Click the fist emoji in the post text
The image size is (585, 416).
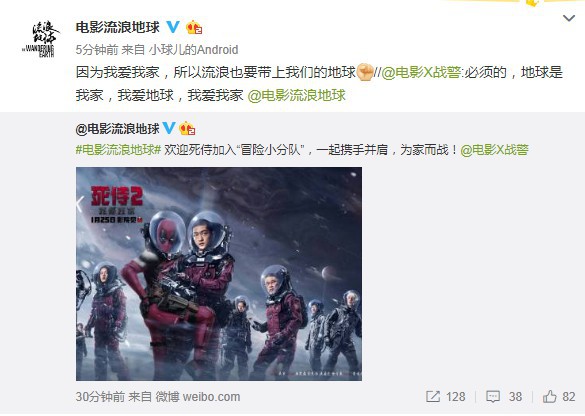click(x=365, y=72)
